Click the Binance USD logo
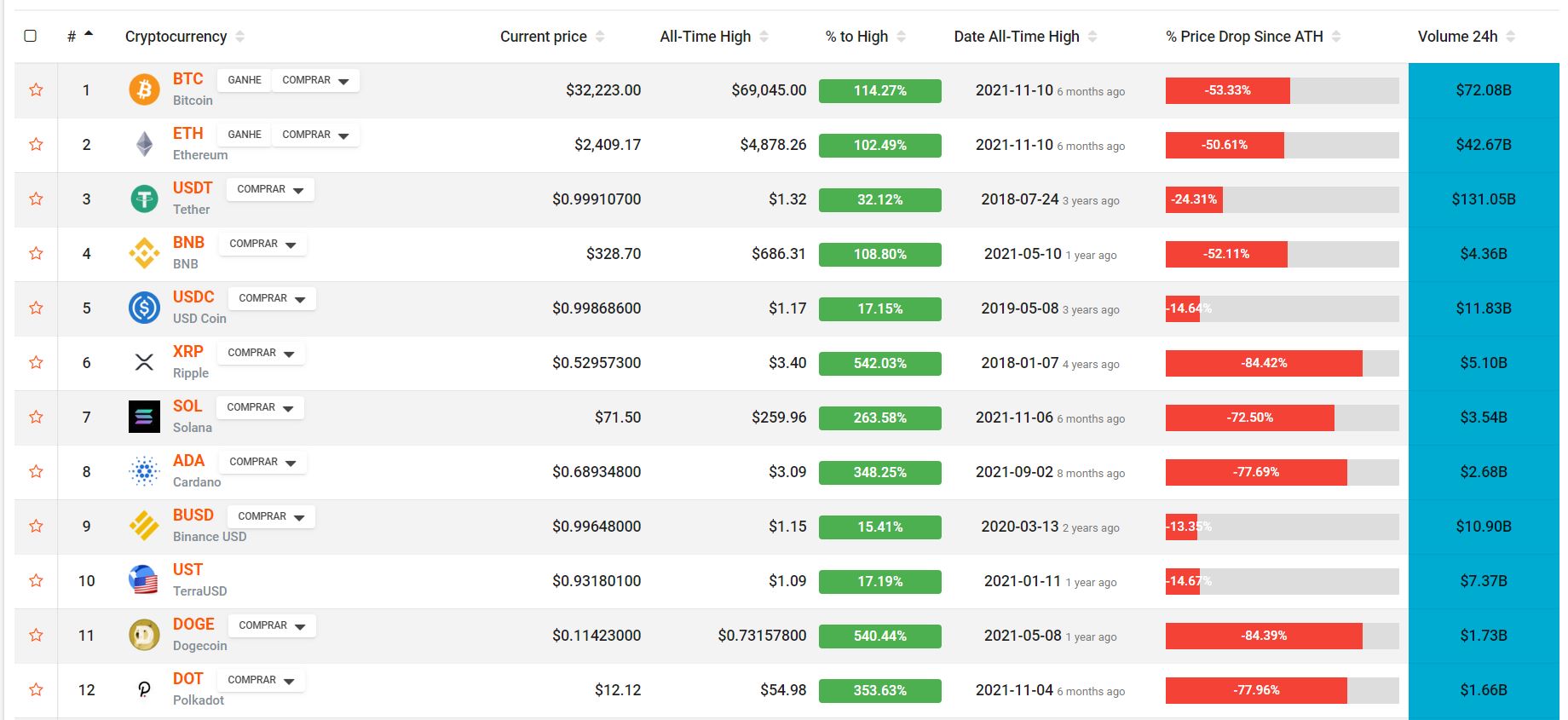This screenshot has width=1568, height=720. pyautogui.click(x=144, y=526)
